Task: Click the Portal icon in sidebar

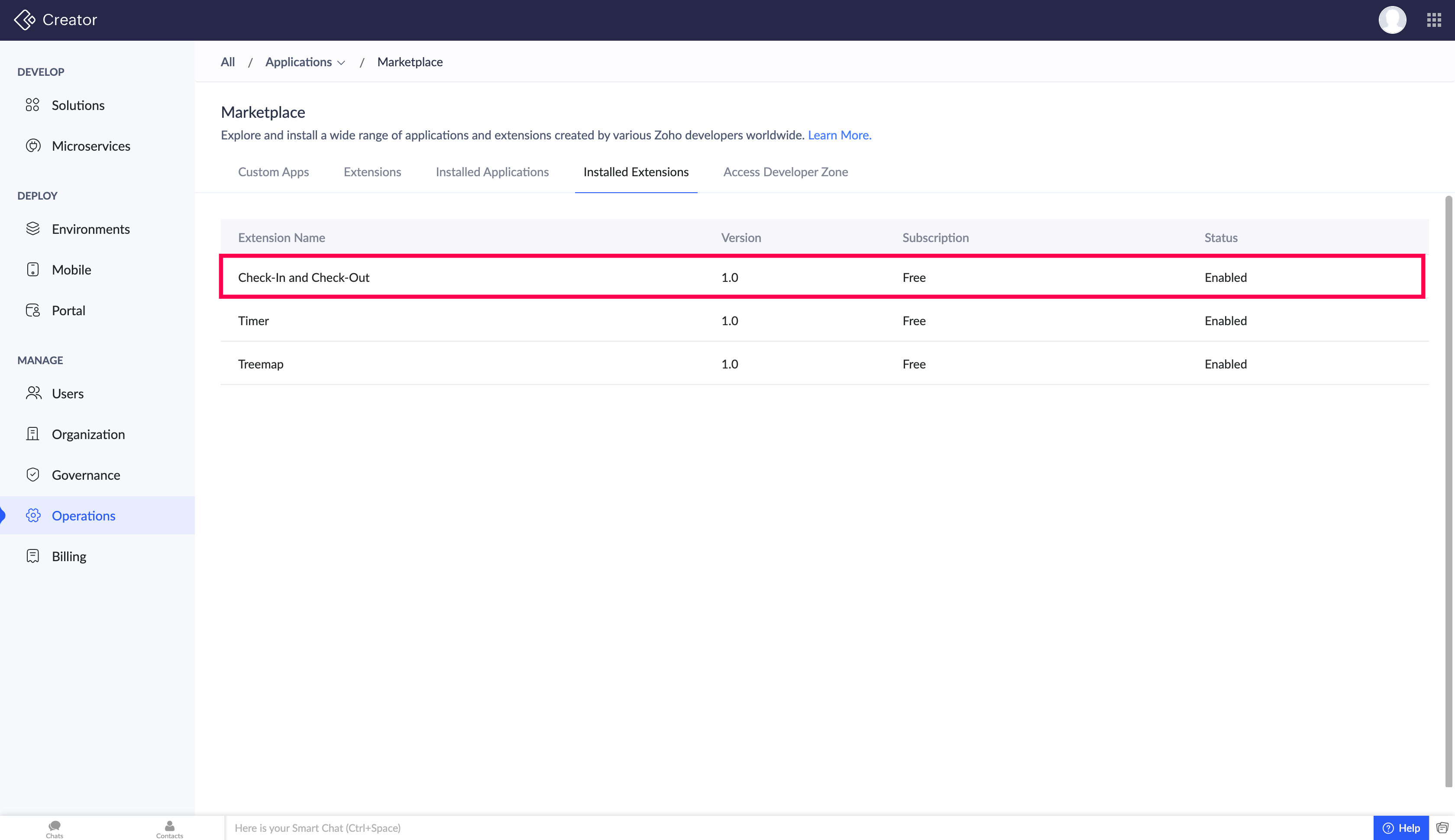Action: (x=33, y=310)
